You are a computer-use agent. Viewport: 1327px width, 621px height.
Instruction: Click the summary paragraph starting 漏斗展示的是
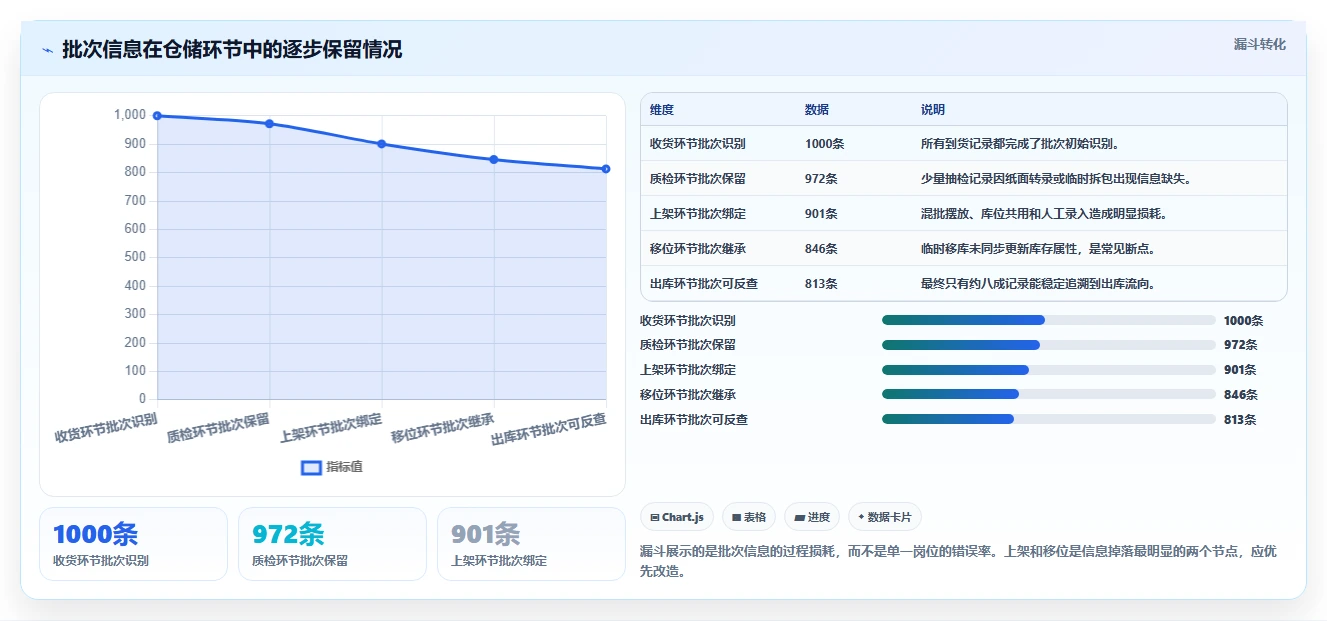point(957,562)
